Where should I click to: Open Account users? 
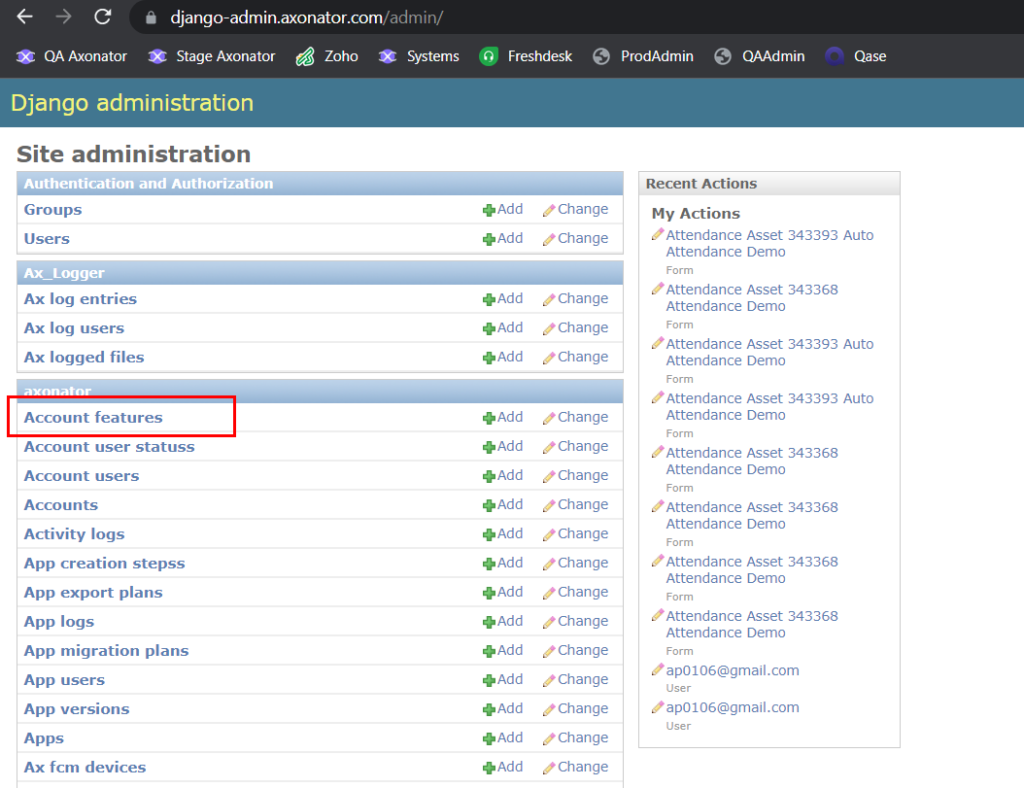point(82,476)
